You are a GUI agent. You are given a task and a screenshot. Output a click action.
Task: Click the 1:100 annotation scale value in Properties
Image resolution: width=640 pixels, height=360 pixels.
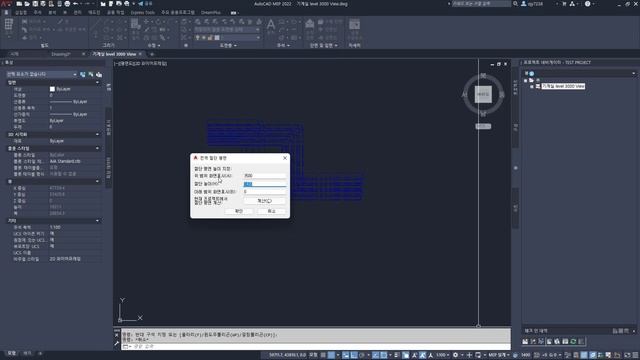click(x=55, y=227)
